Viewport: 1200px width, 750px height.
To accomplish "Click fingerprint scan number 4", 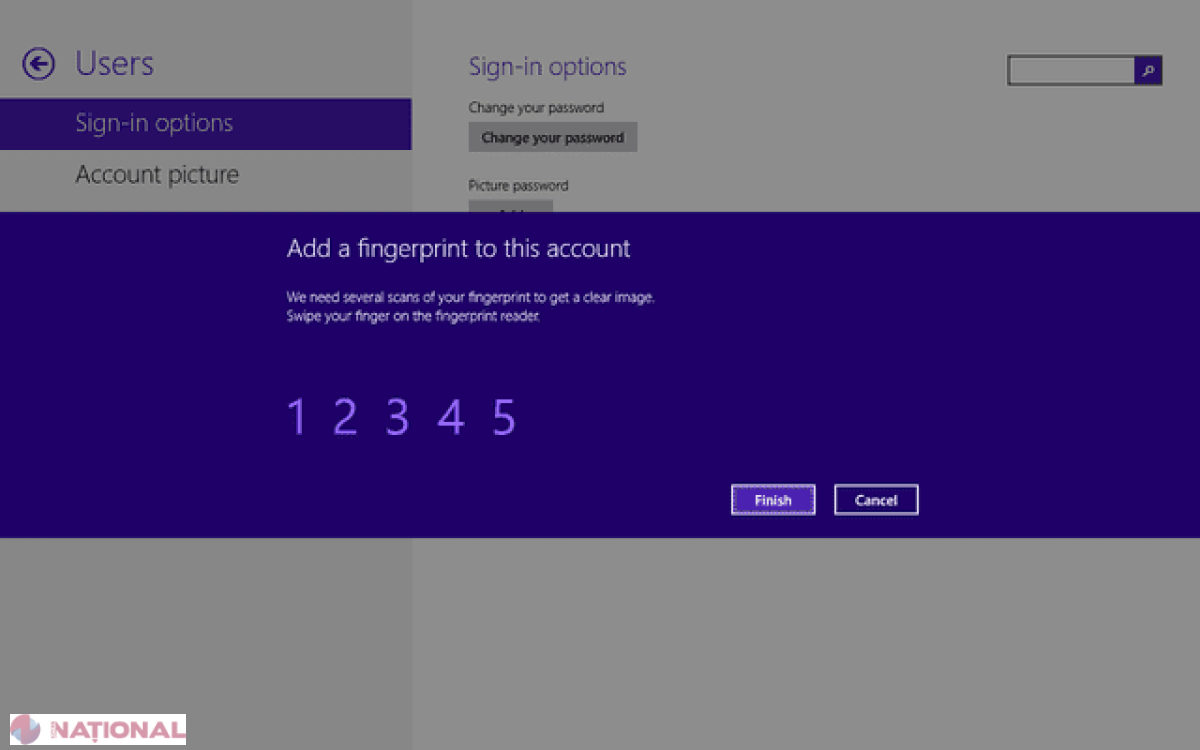I will coord(451,417).
